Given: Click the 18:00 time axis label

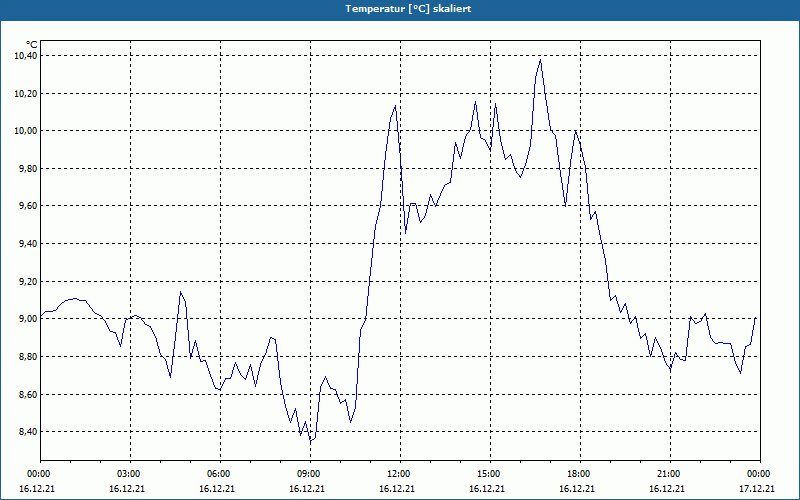Looking at the screenshot, I should coord(581,474).
